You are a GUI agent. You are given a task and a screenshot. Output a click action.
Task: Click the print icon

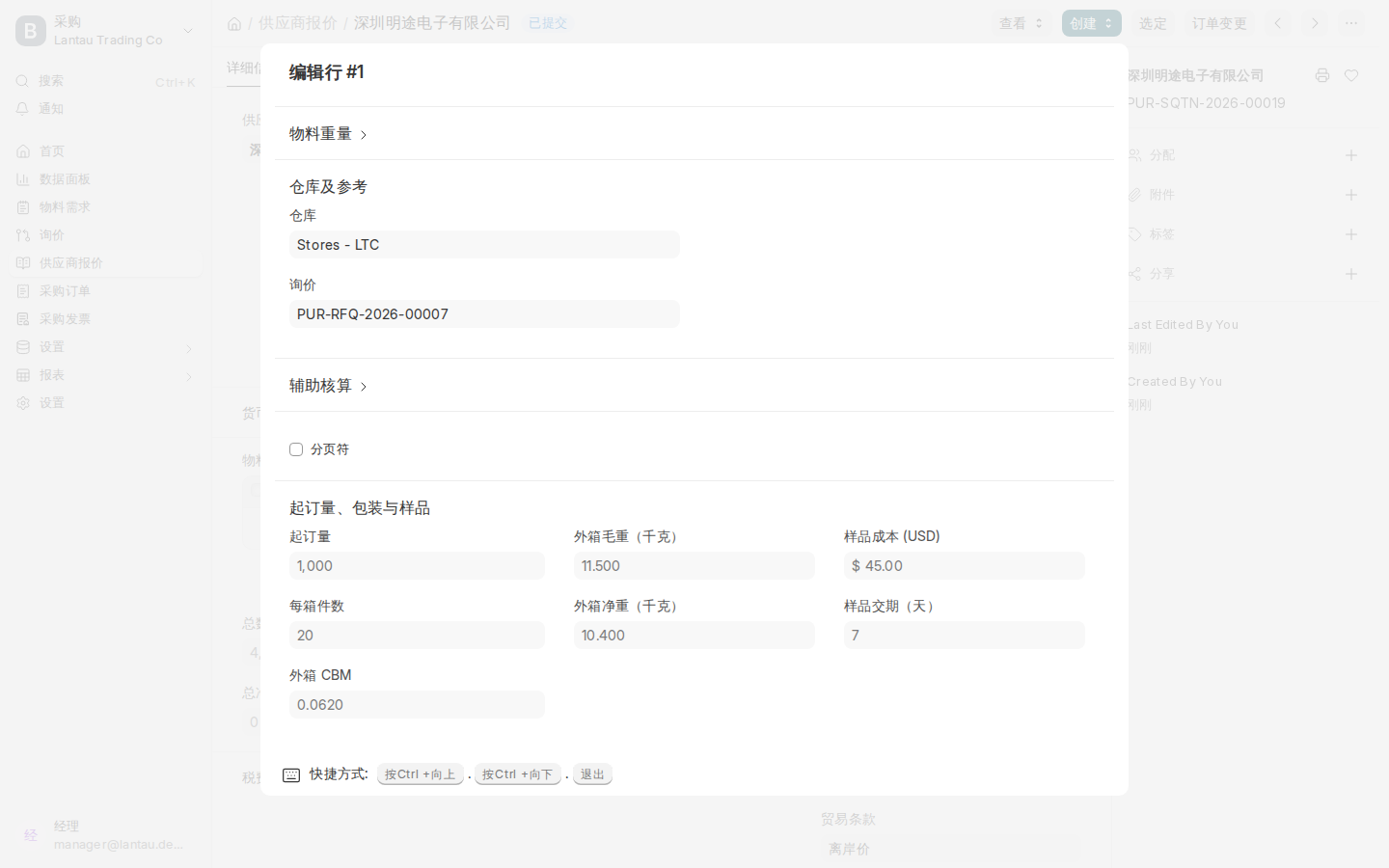click(1322, 75)
